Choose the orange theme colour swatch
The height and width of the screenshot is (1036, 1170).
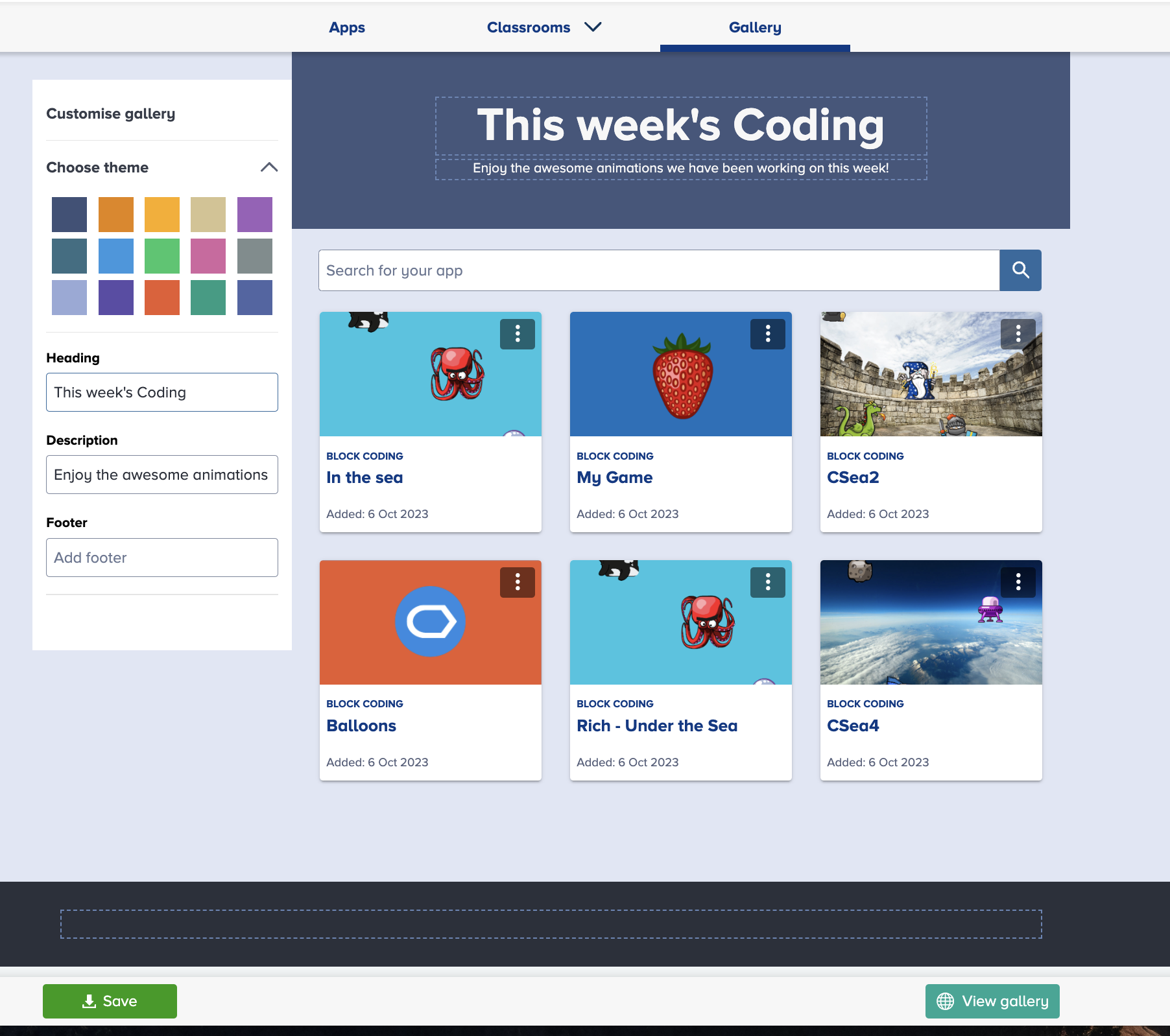[115, 215]
